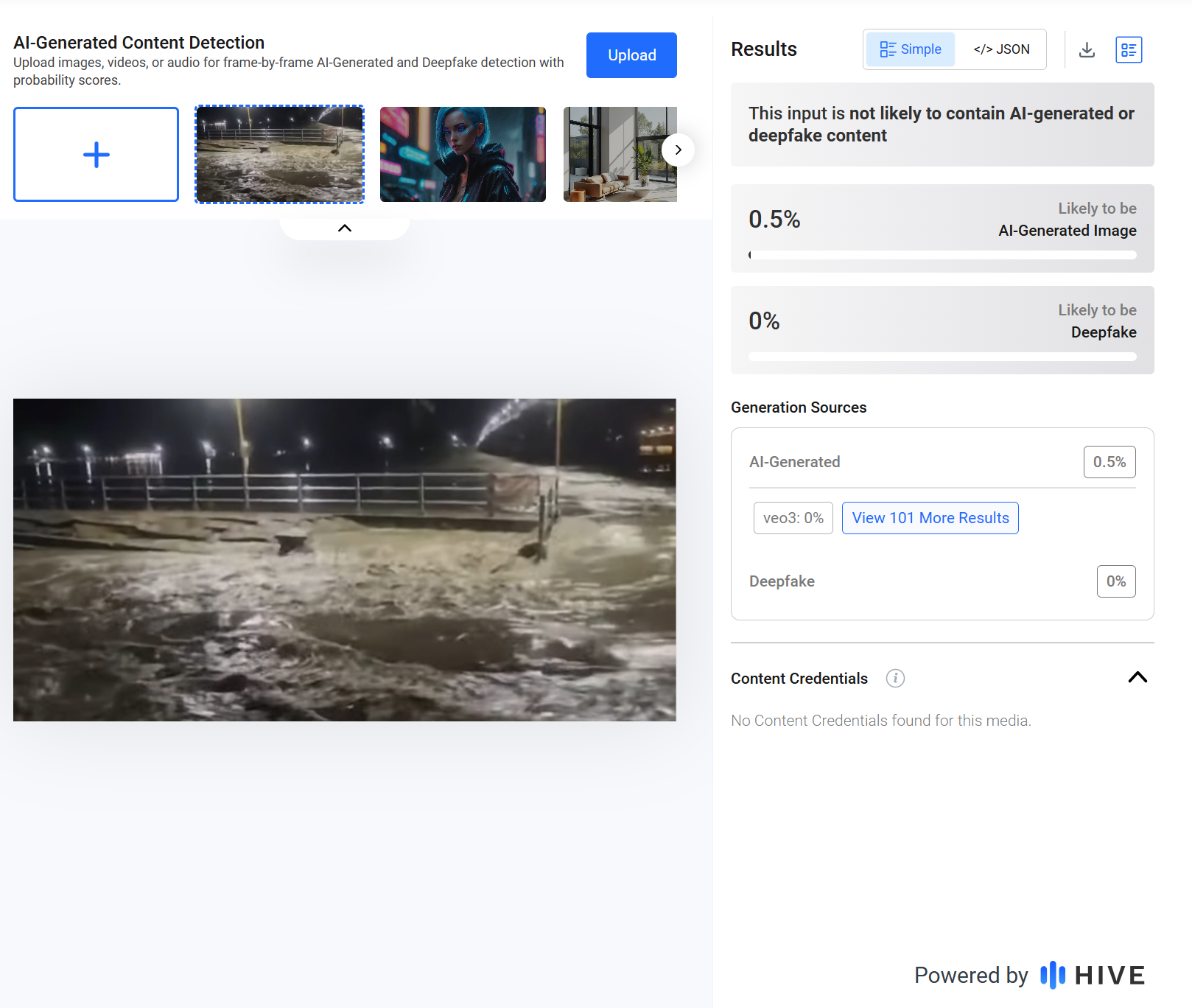
Task: Click the Powered by HIVE logo
Action: click(1030, 975)
